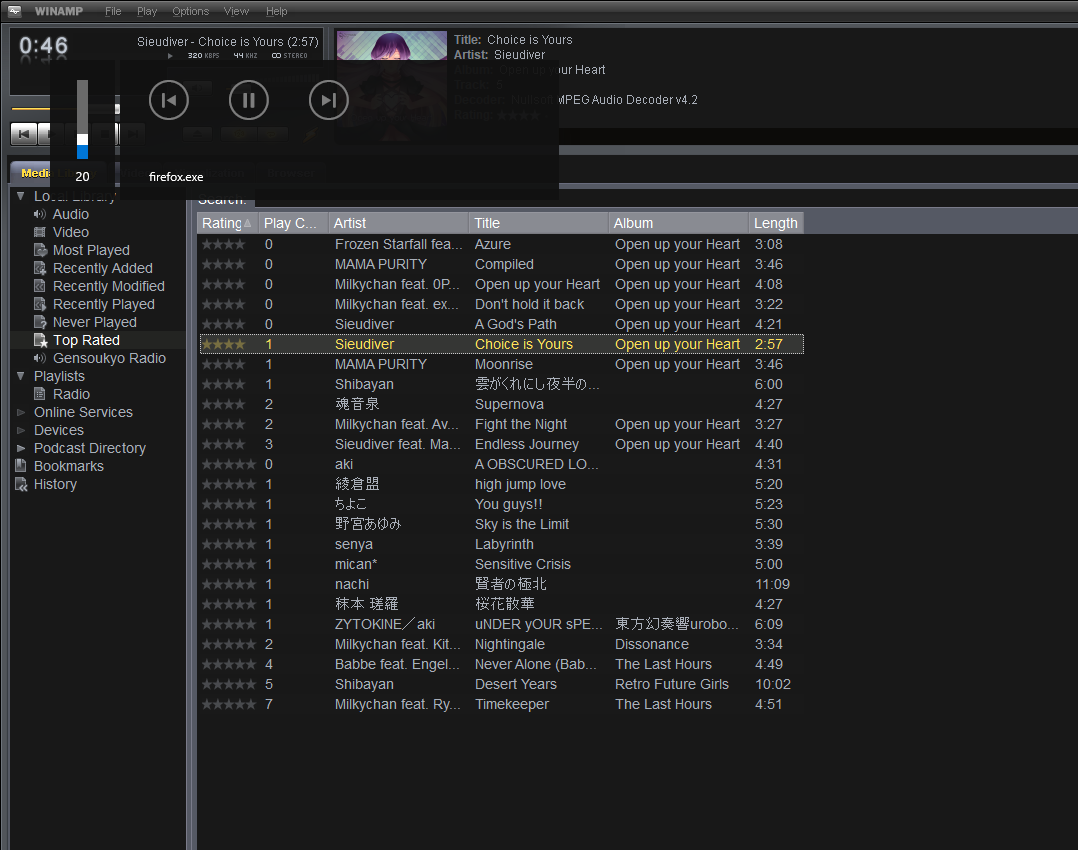Open the Bookmarks item in sidebar

click(x=68, y=466)
